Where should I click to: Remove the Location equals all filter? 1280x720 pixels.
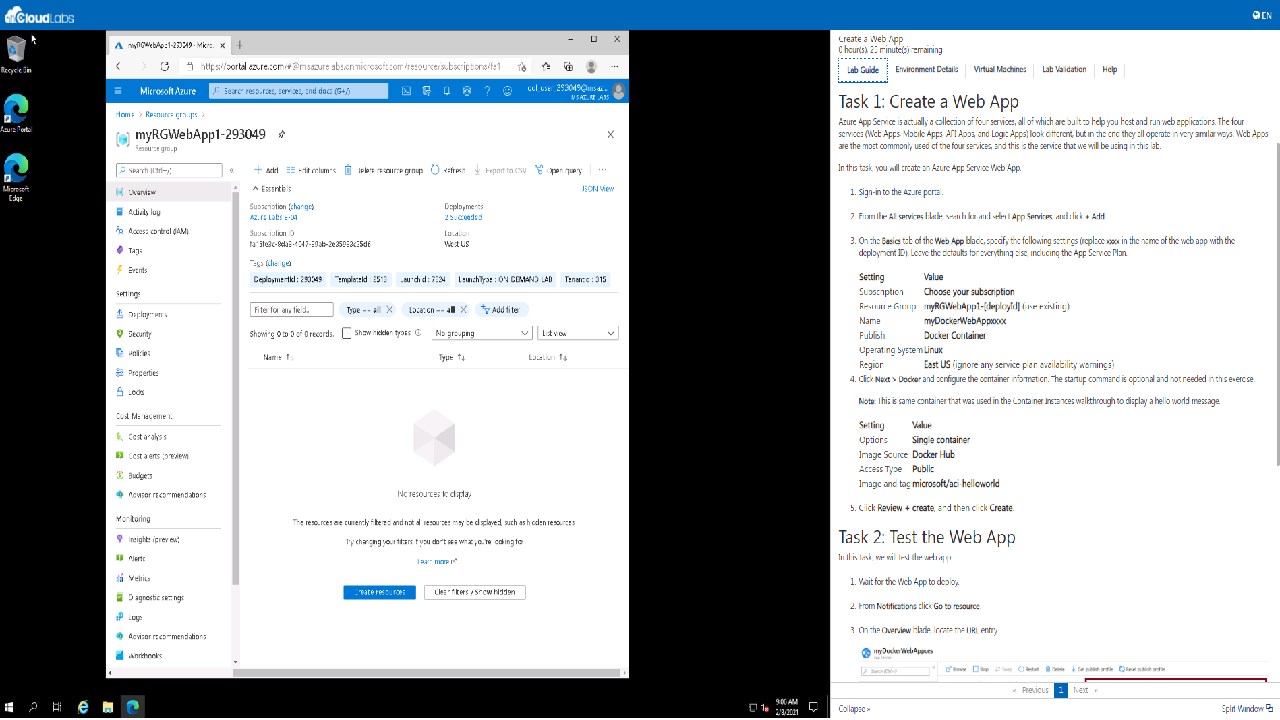tap(463, 310)
